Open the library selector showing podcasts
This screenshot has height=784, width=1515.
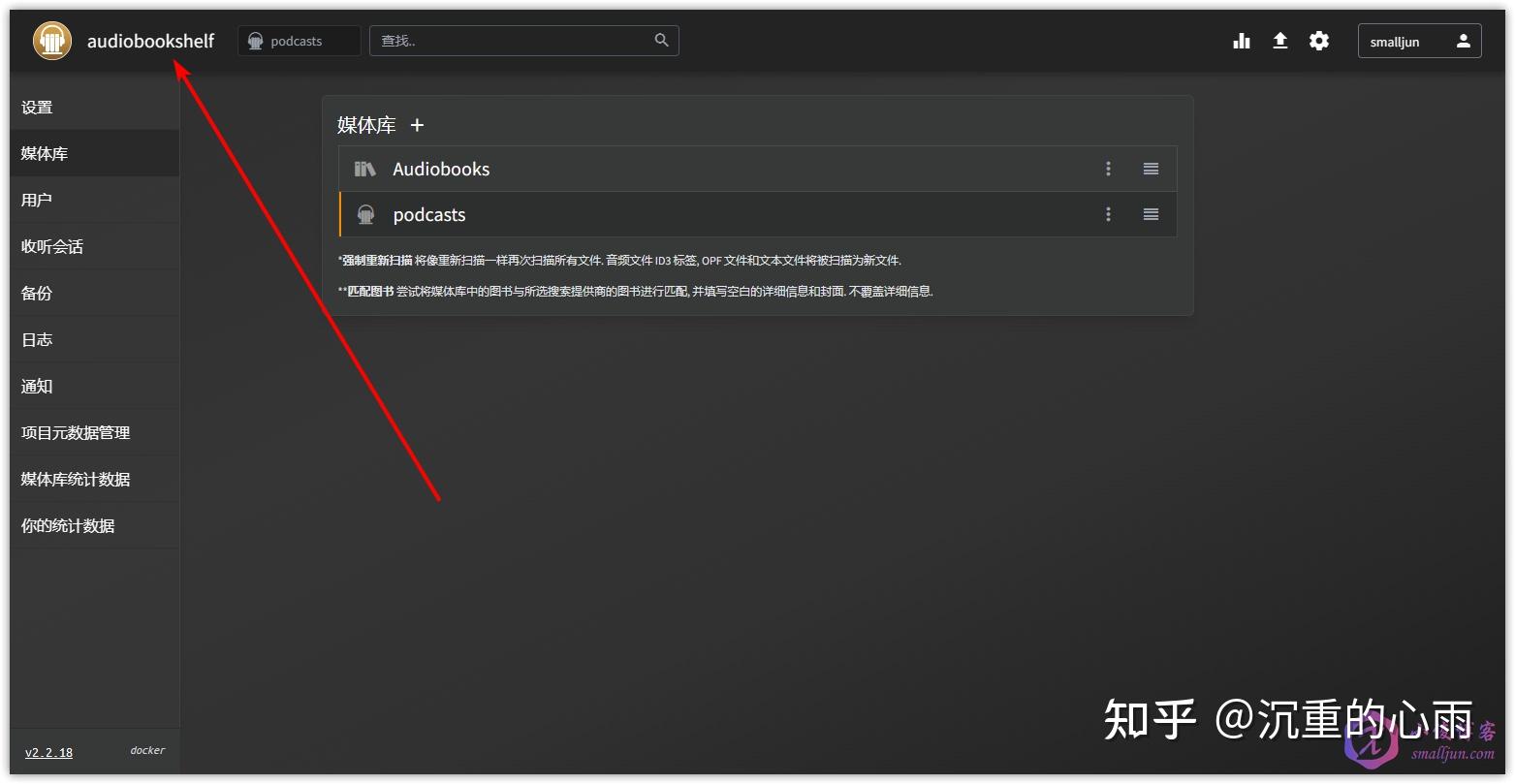coord(299,41)
